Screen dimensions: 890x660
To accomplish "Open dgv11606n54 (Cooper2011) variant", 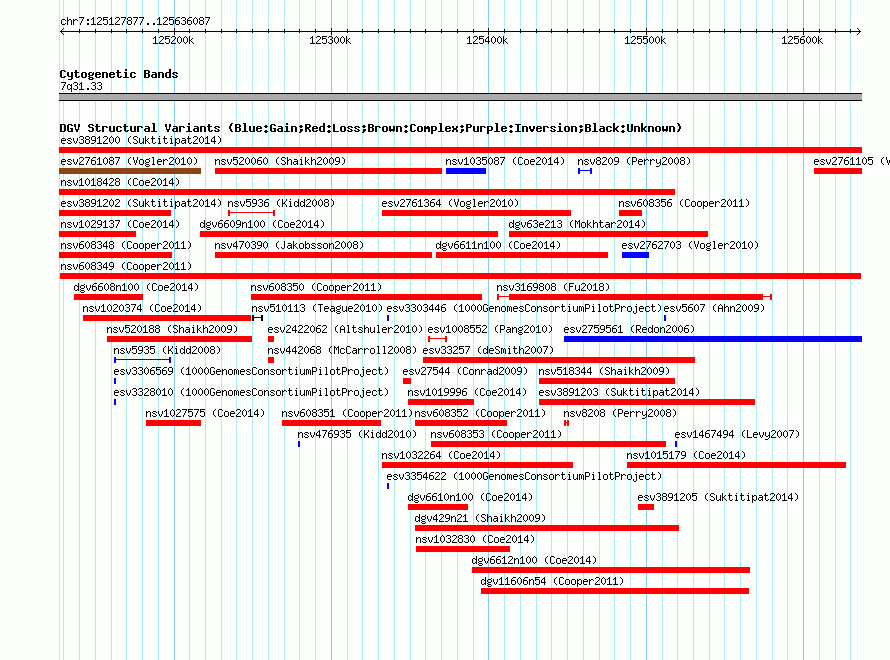I will tap(552, 581).
